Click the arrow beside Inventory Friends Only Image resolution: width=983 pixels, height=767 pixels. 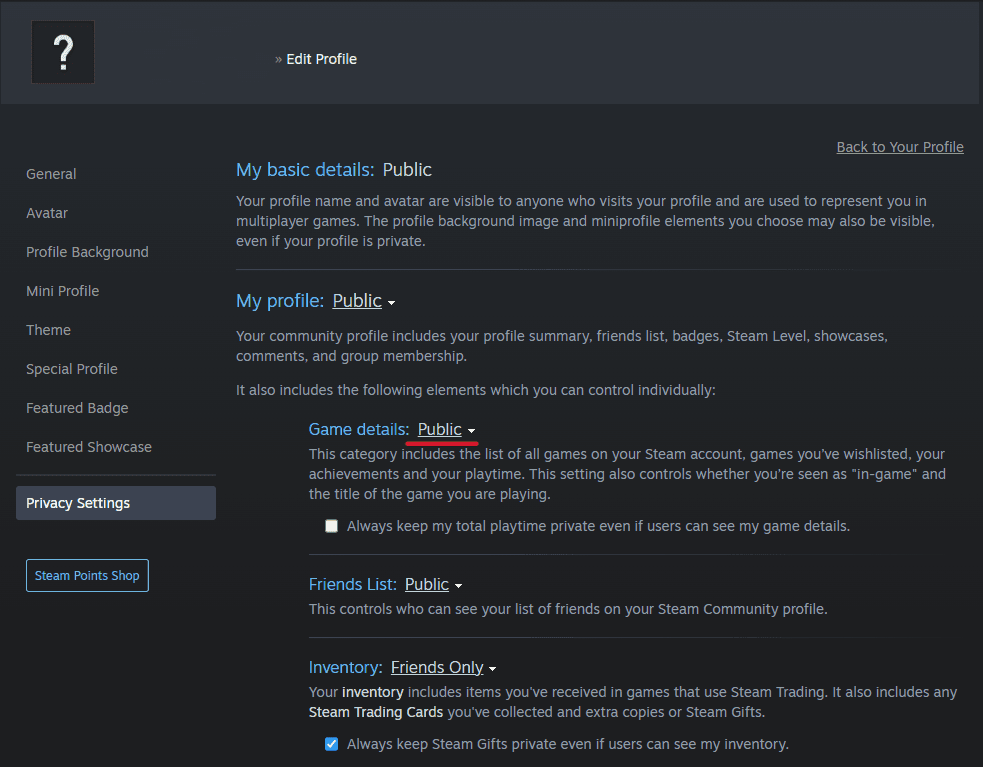(492, 669)
